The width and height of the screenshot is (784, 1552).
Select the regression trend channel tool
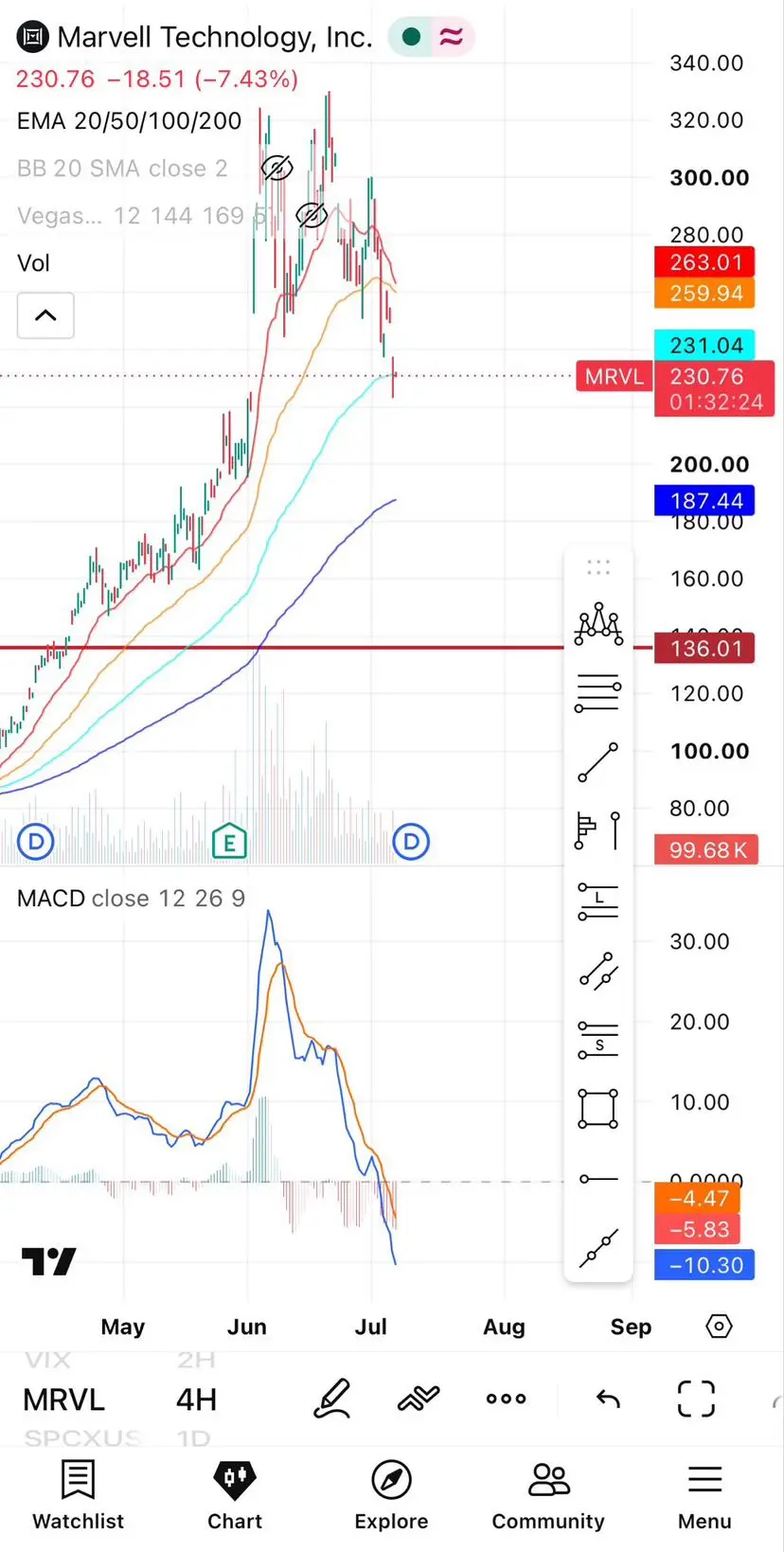598,971
